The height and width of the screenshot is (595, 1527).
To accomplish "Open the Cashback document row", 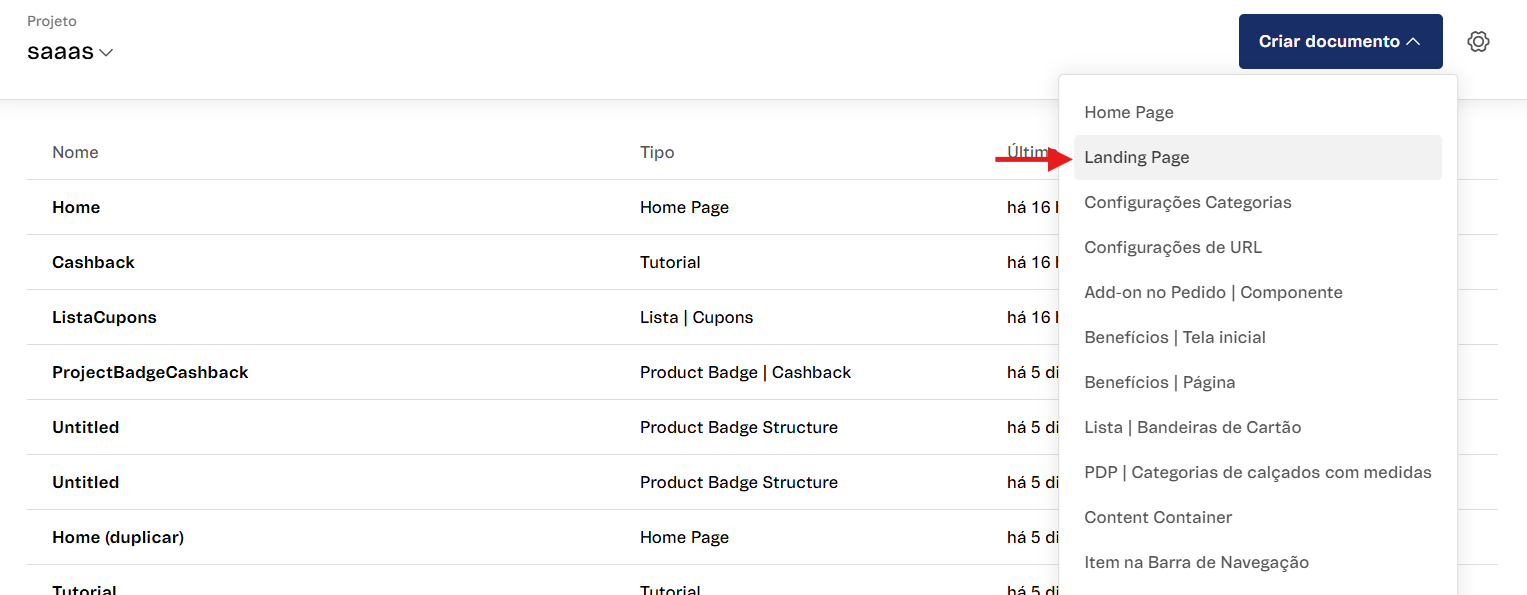I will point(93,262).
